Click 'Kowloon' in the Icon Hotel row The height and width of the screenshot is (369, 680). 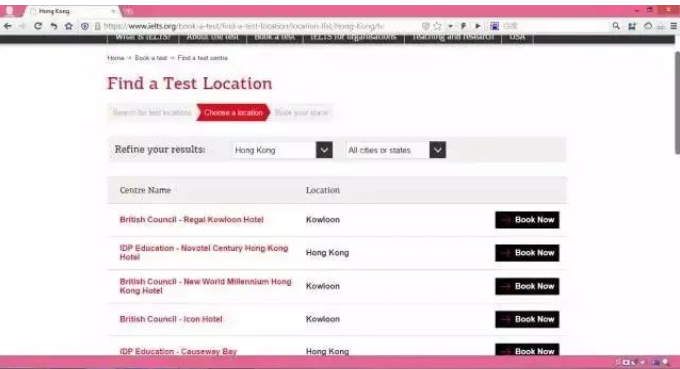323,319
